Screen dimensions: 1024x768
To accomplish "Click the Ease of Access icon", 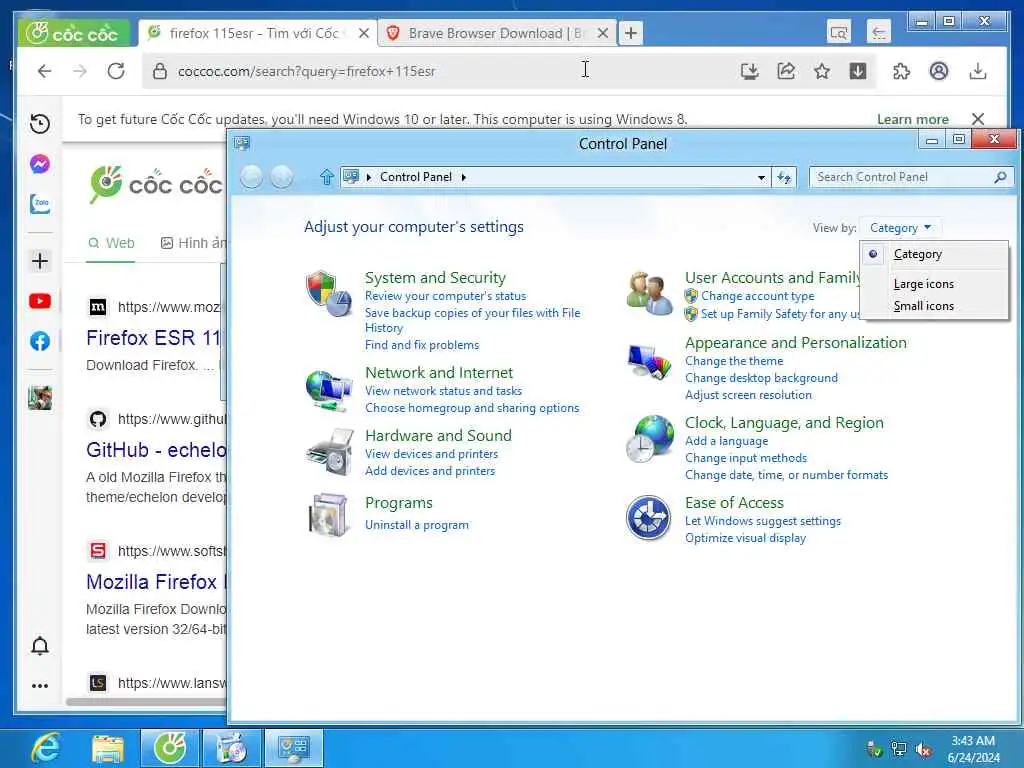I will pos(648,518).
